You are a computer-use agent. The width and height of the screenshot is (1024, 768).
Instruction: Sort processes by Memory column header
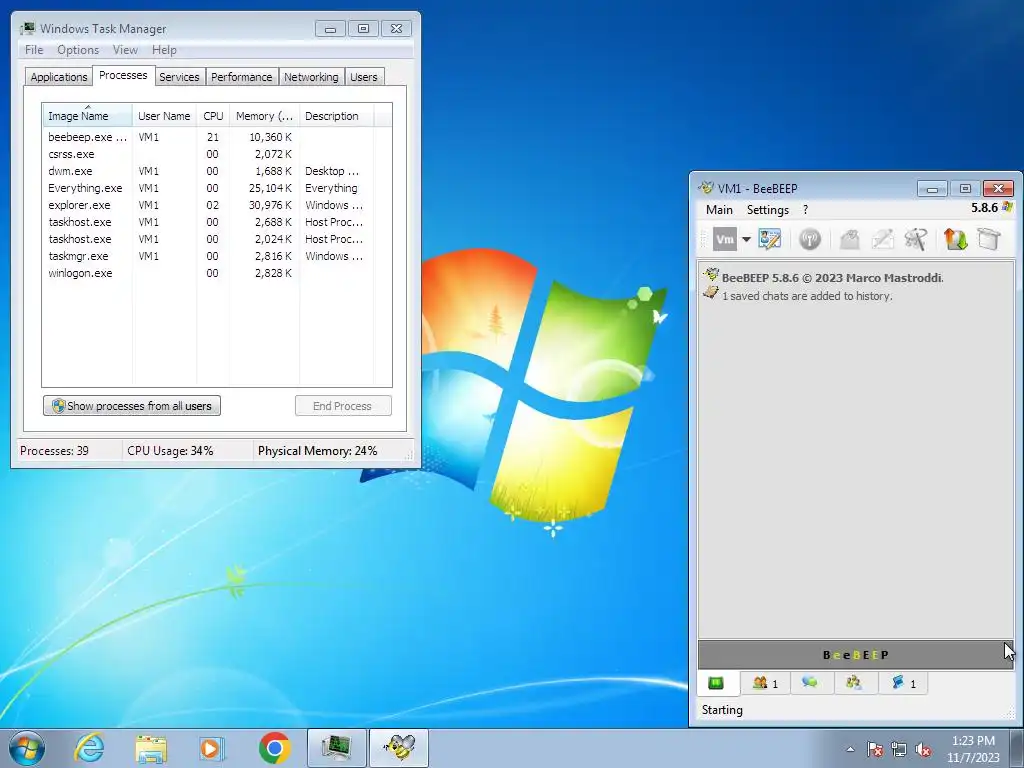point(264,116)
